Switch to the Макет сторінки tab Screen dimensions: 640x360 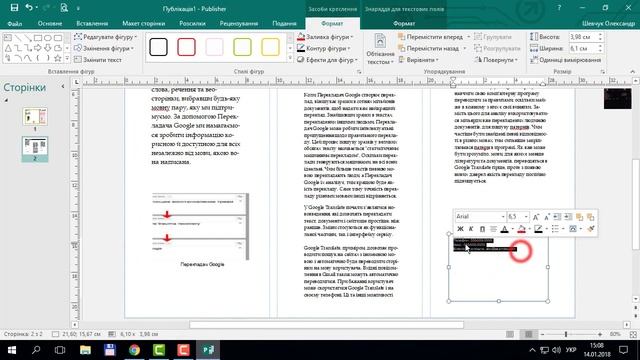[x=144, y=24]
